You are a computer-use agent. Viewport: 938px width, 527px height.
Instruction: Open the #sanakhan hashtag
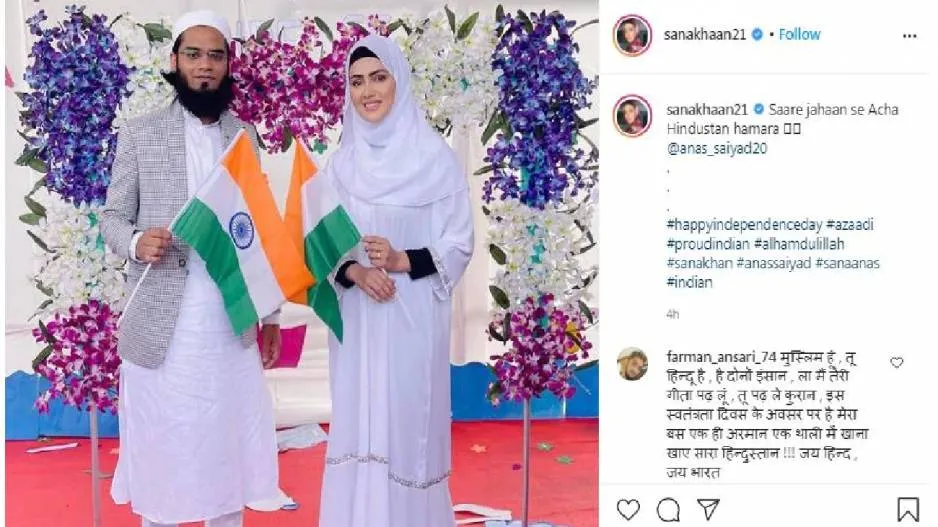click(700, 263)
